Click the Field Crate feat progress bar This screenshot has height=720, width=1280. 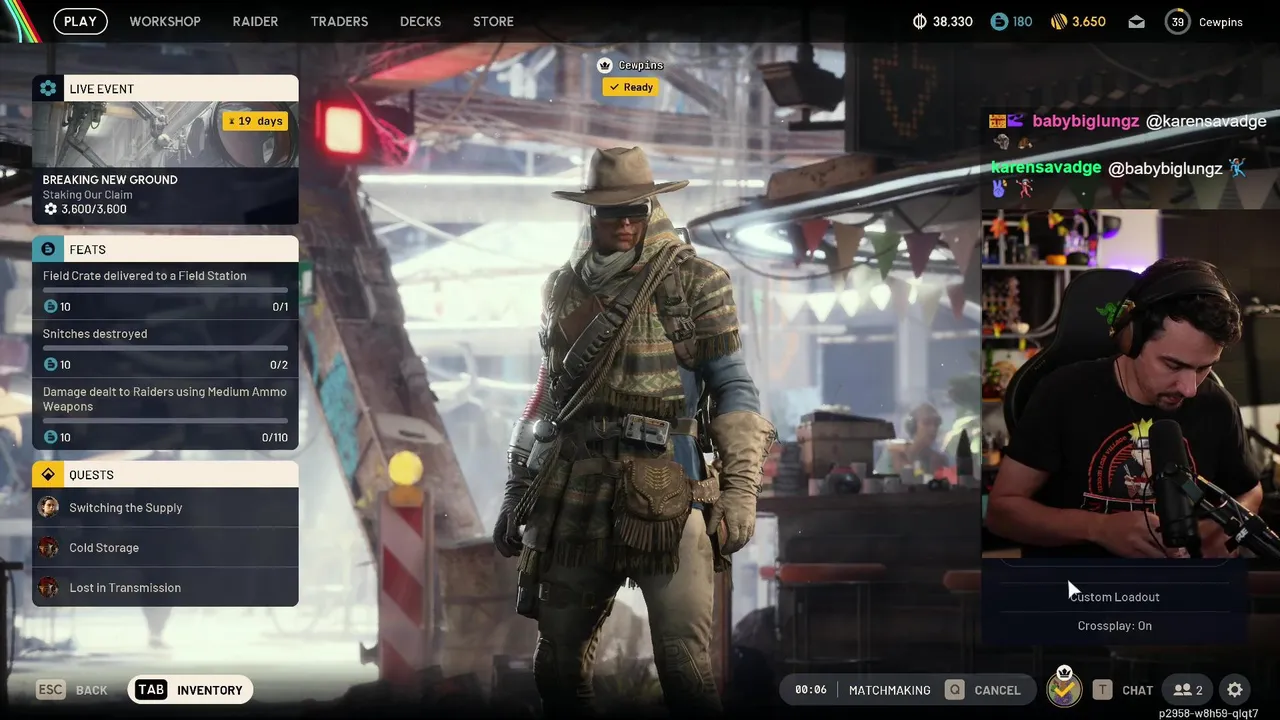point(165,291)
